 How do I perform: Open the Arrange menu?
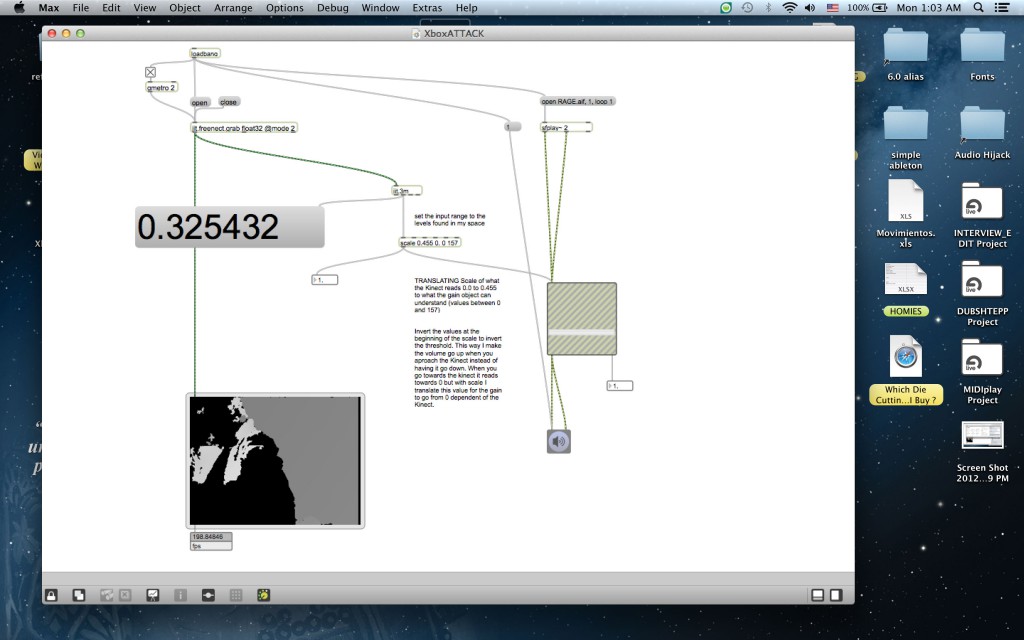233,8
